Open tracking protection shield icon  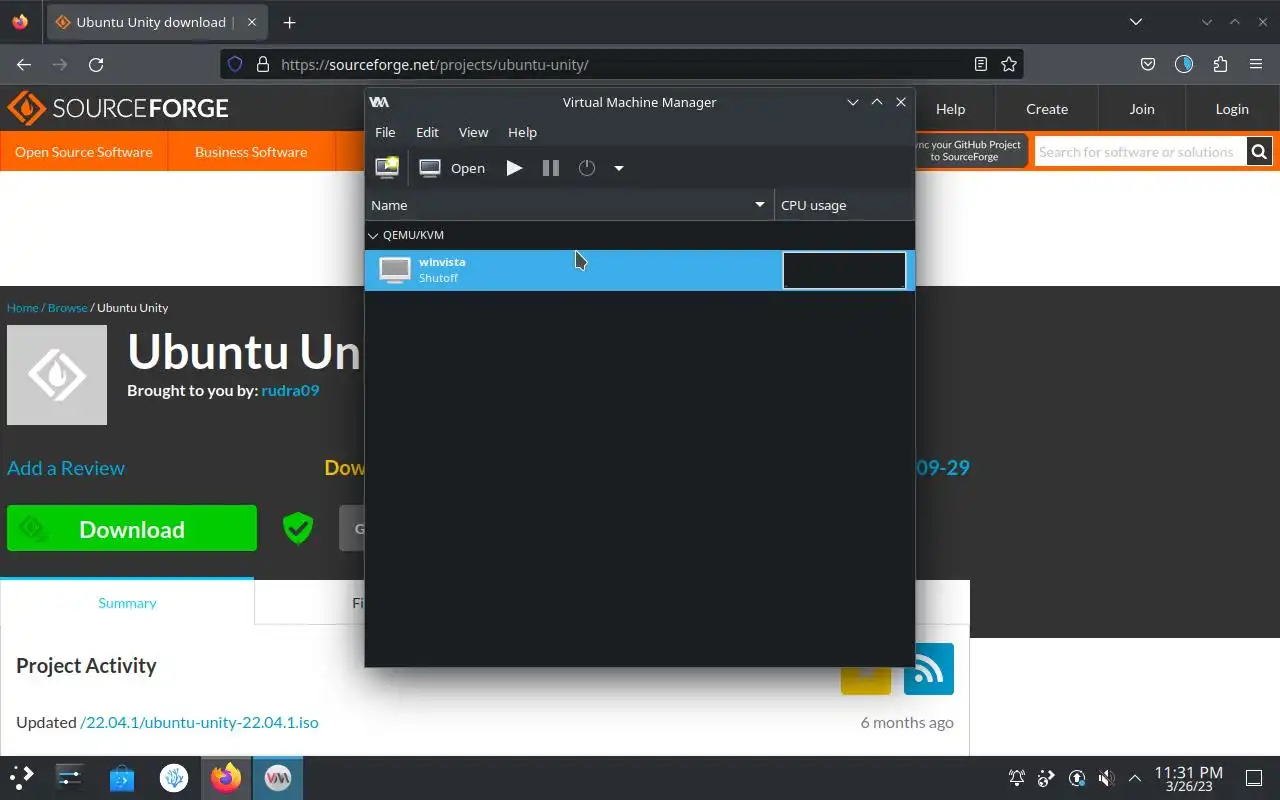(235, 64)
